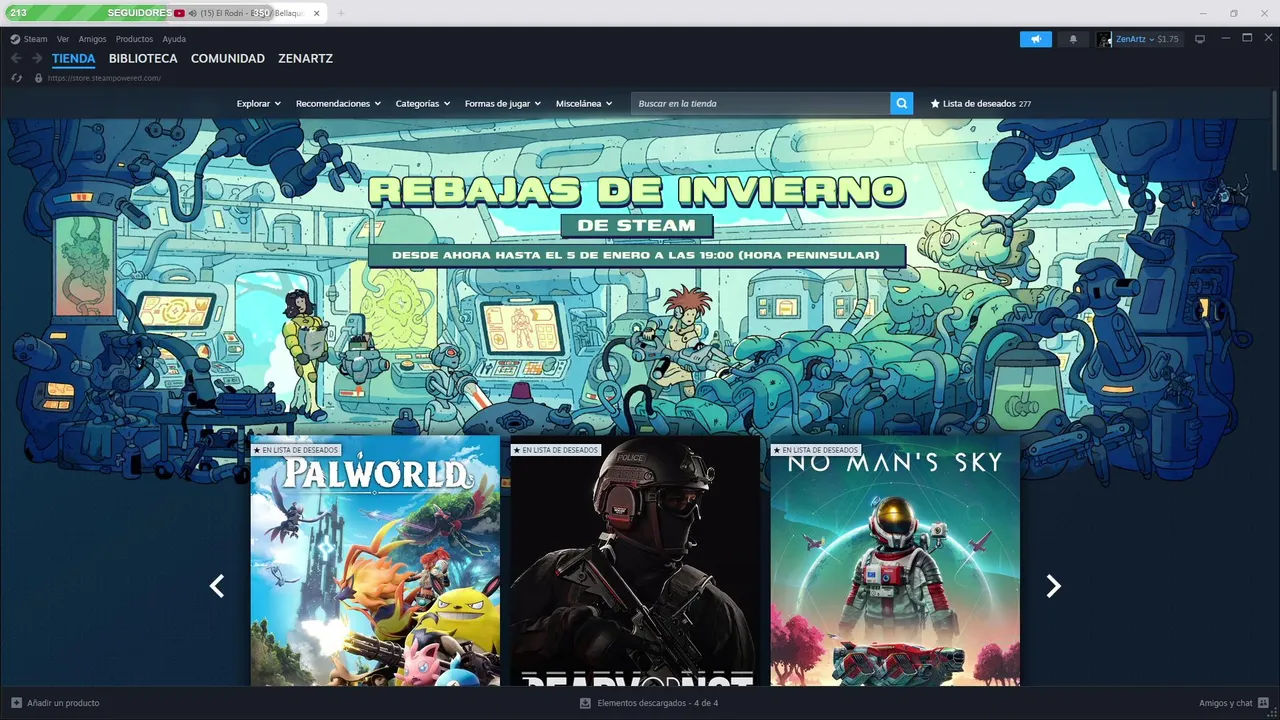Switch to Big Picture mode monitor icon
Screen dimensions: 1280x720
(x=1200, y=39)
